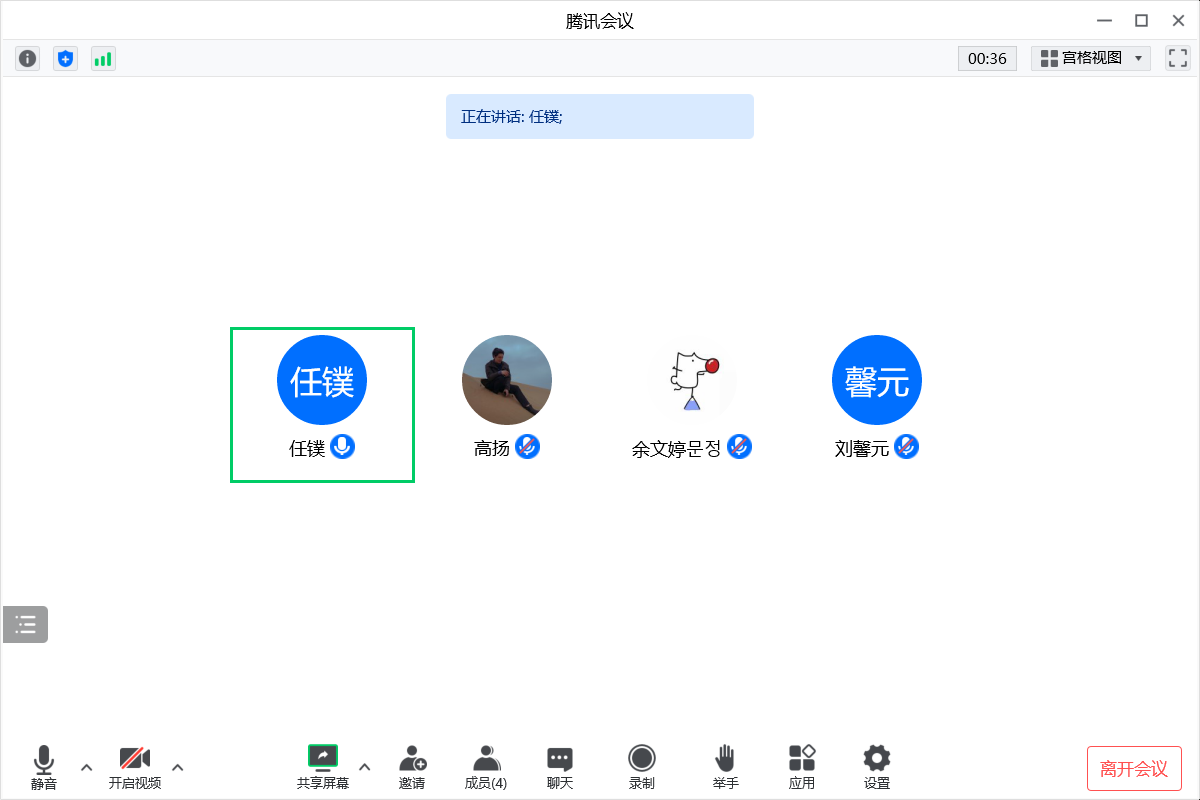
Task: Open meeting info icon
Action: pos(28,59)
